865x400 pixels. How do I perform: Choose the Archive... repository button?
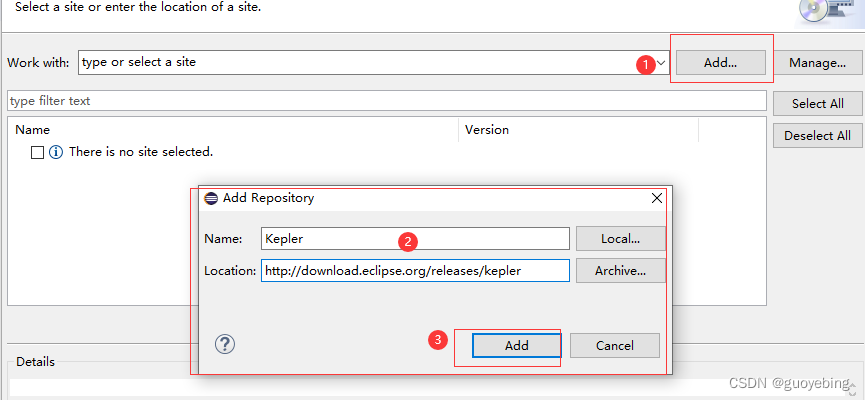click(621, 271)
